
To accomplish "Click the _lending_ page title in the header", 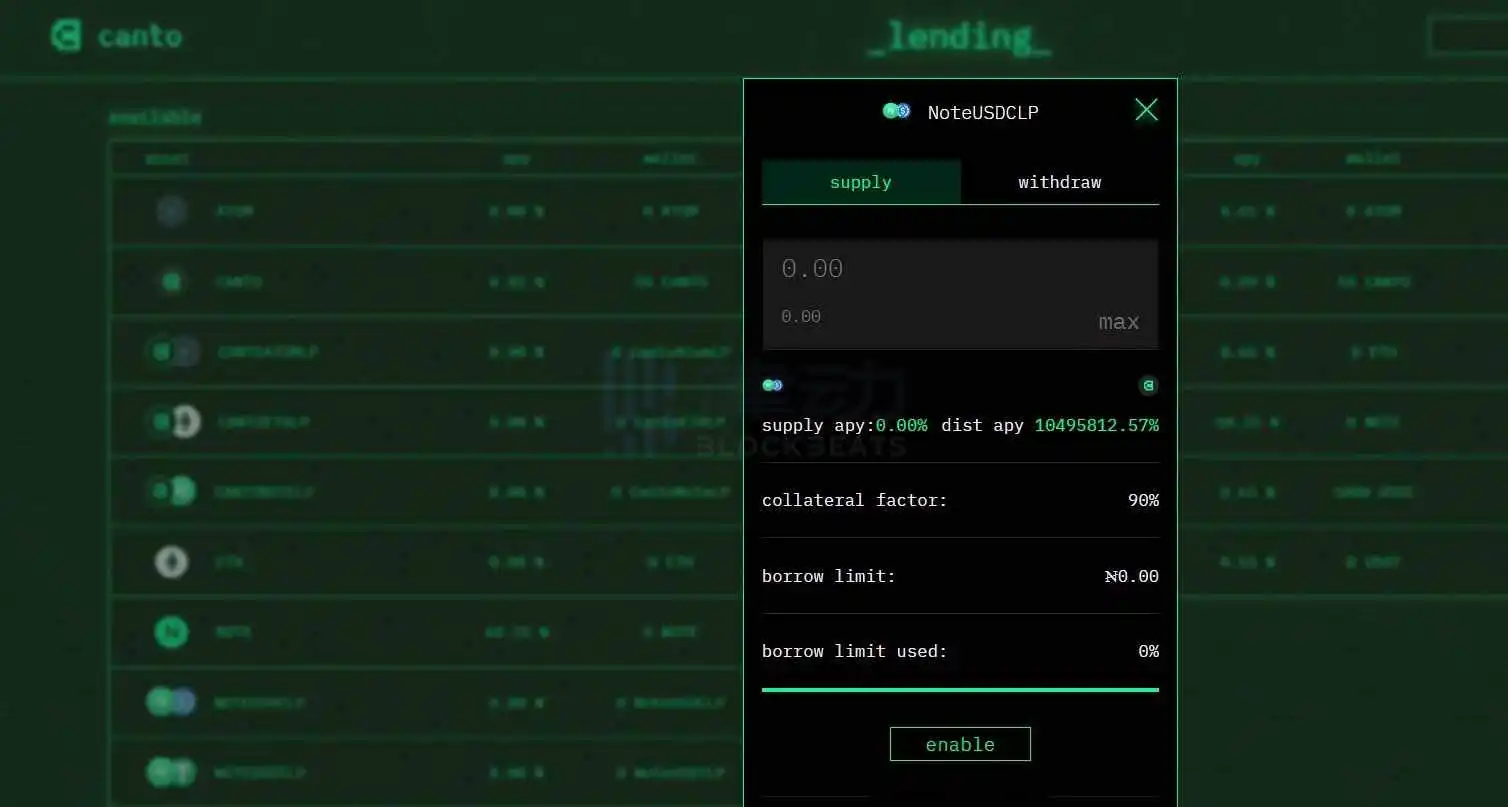I will (958, 38).
